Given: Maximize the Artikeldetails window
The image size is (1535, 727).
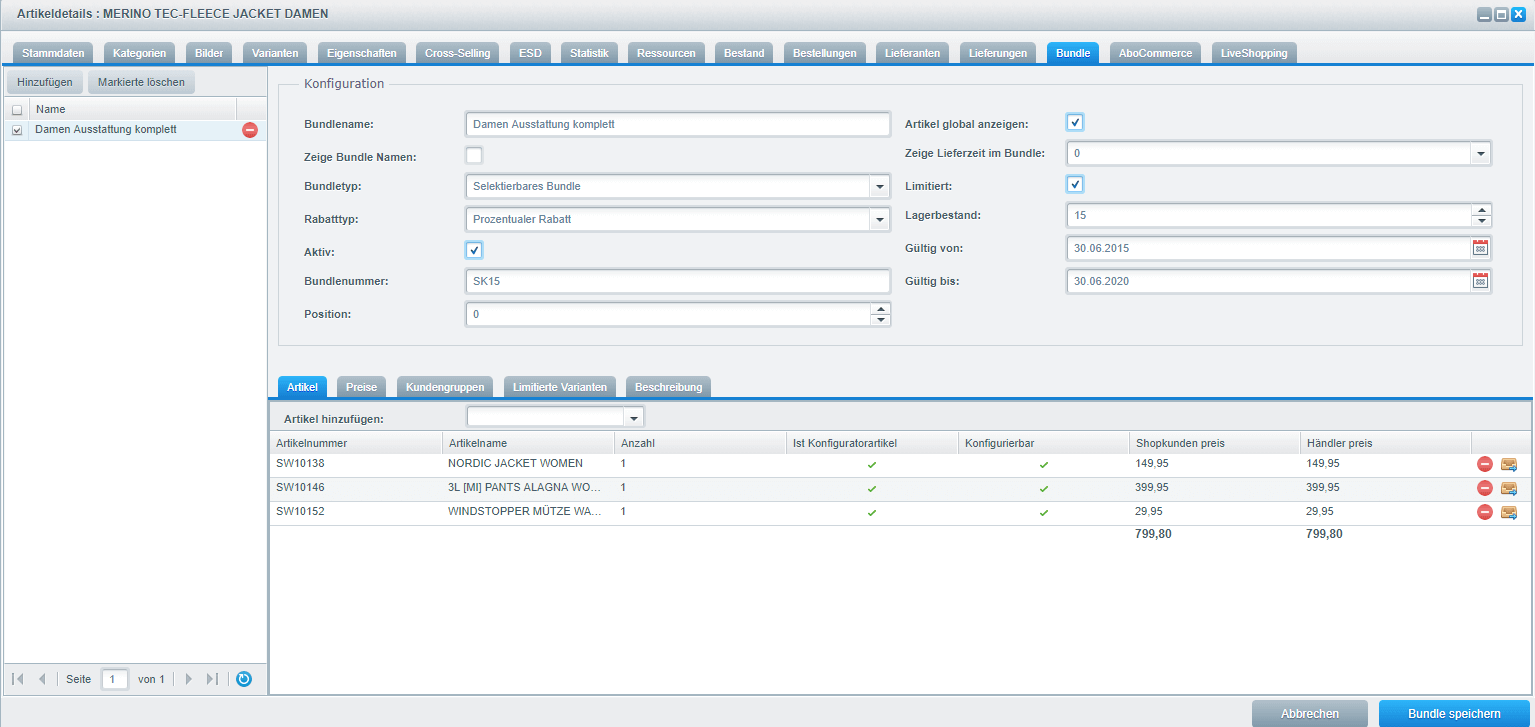Looking at the screenshot, I should pyautogui.click(x=1501, y=14).
